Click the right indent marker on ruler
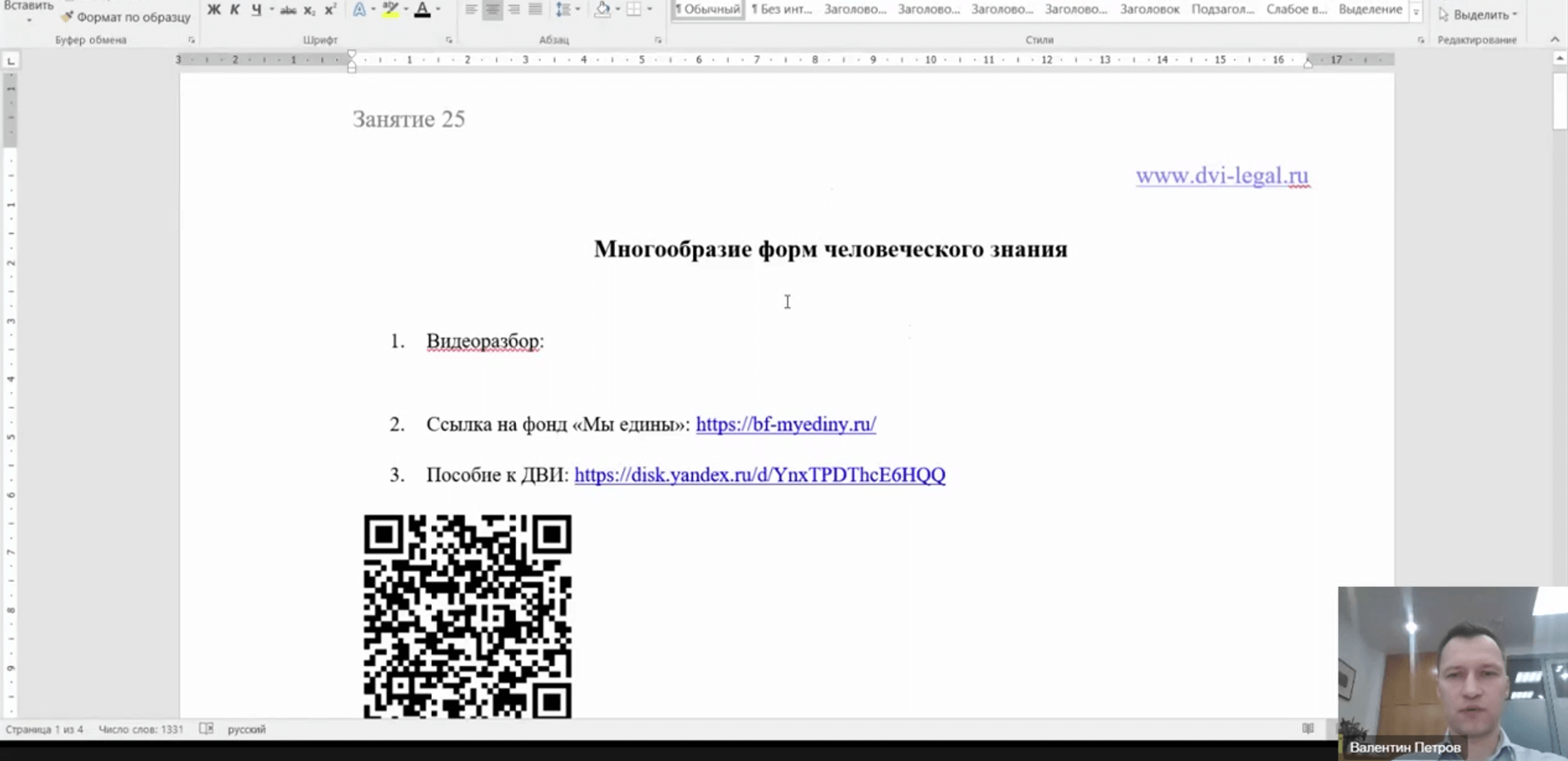Viewport: 1568px width, 761px height. pos(1308,63)
